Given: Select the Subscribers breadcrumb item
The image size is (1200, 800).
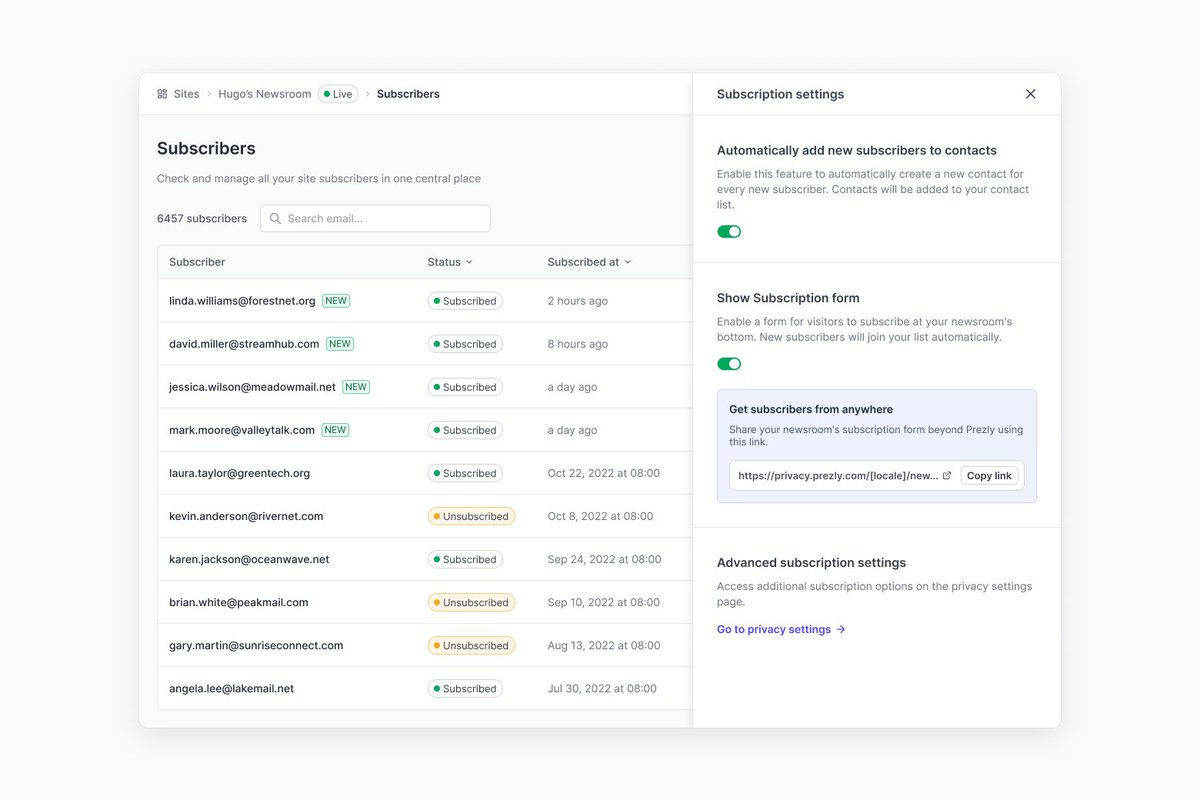Looking at the screenshot, I should [408, 94].
